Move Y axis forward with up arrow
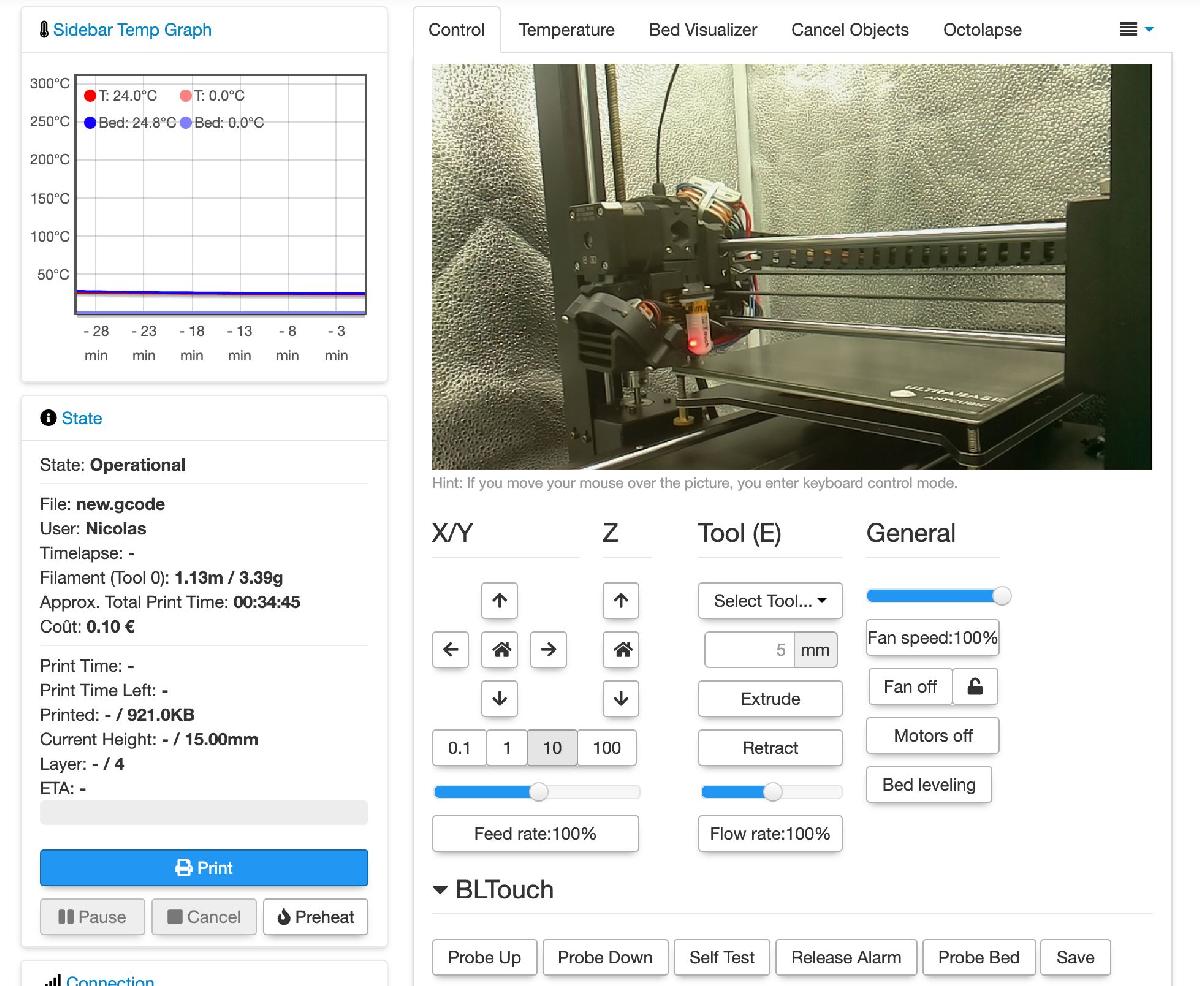The width and height of the screenshot is (1200, 986). 500,601
